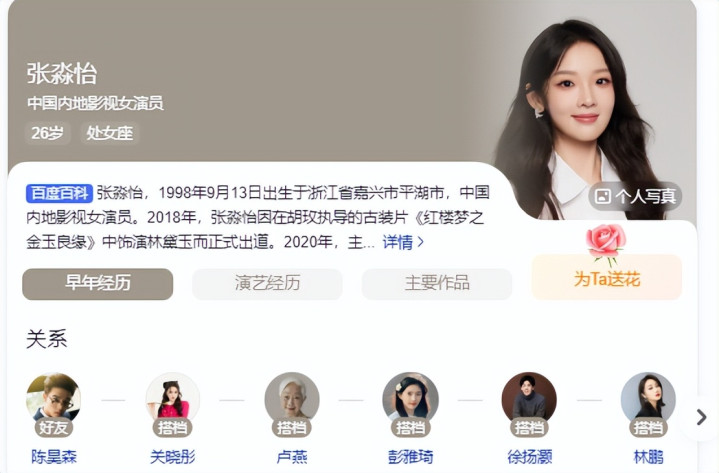Click the 陈昊森 name link
Viewport: 719px width, 473px height.
point(54,457)
